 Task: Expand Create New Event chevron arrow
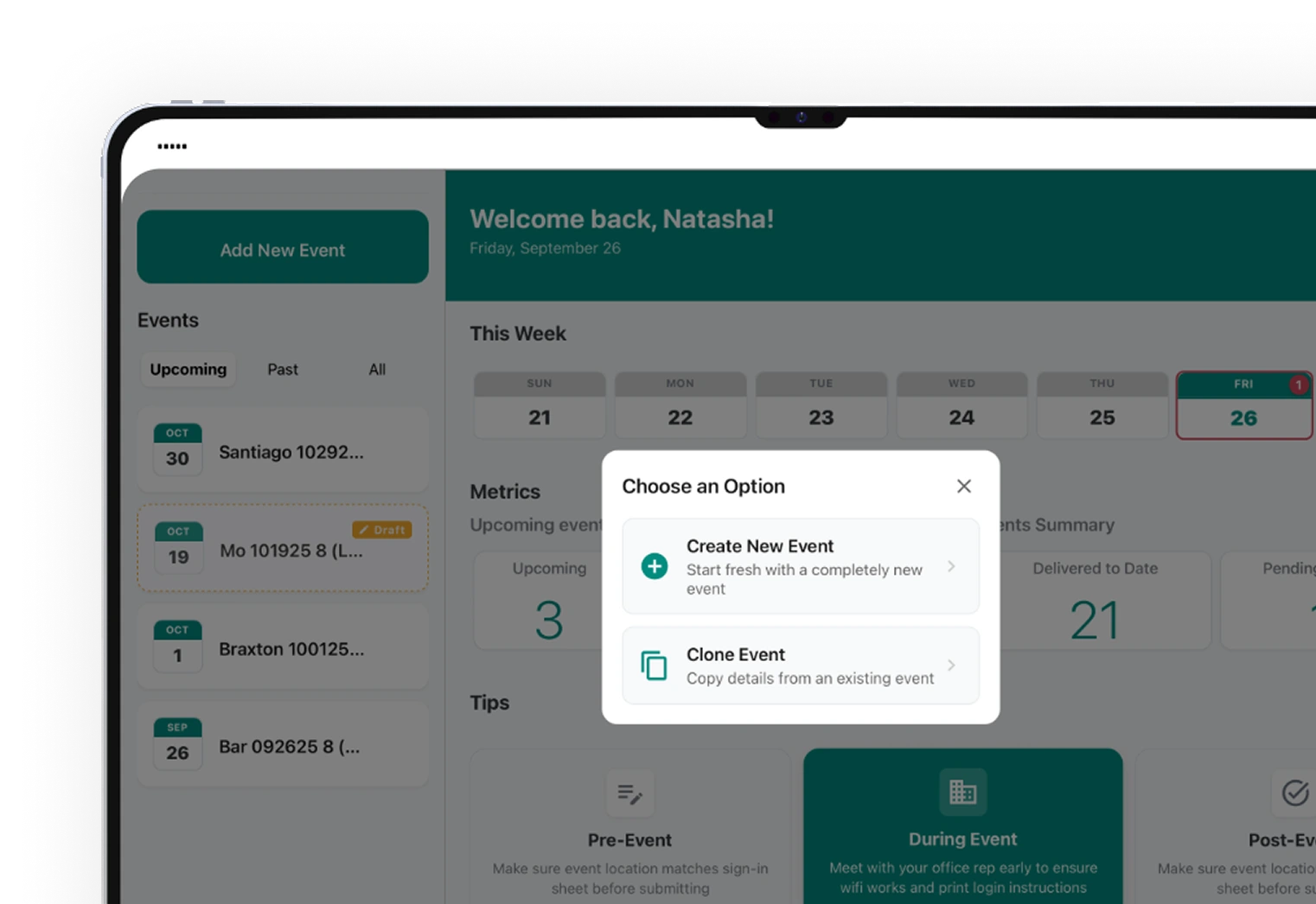951,567
